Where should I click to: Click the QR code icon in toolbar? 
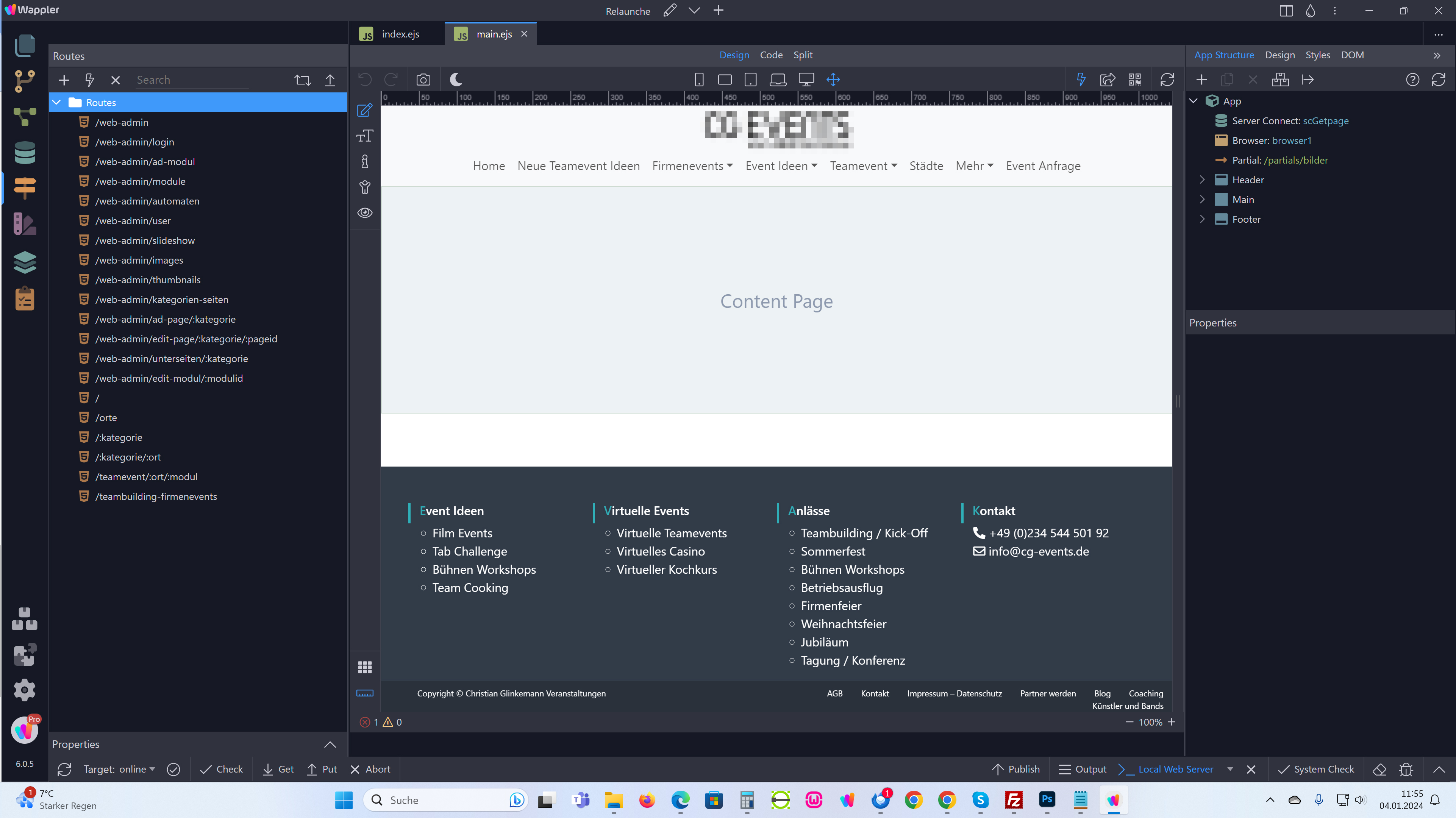1134,80
